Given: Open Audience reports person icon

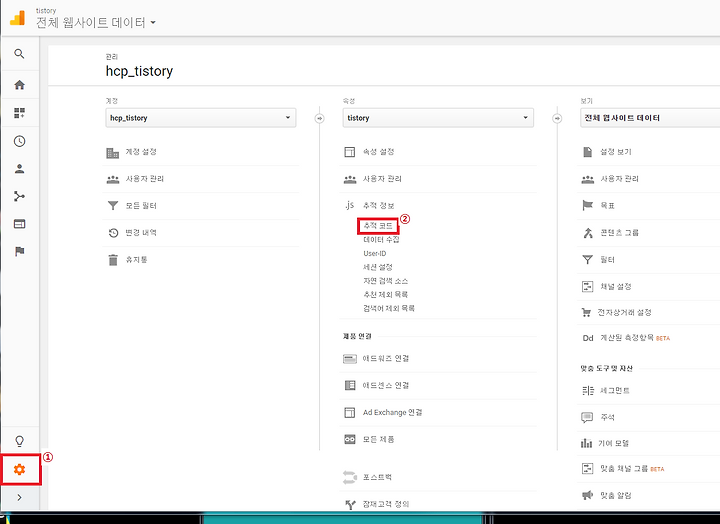Looking at the screenshot, I should [x=19, y=169].
